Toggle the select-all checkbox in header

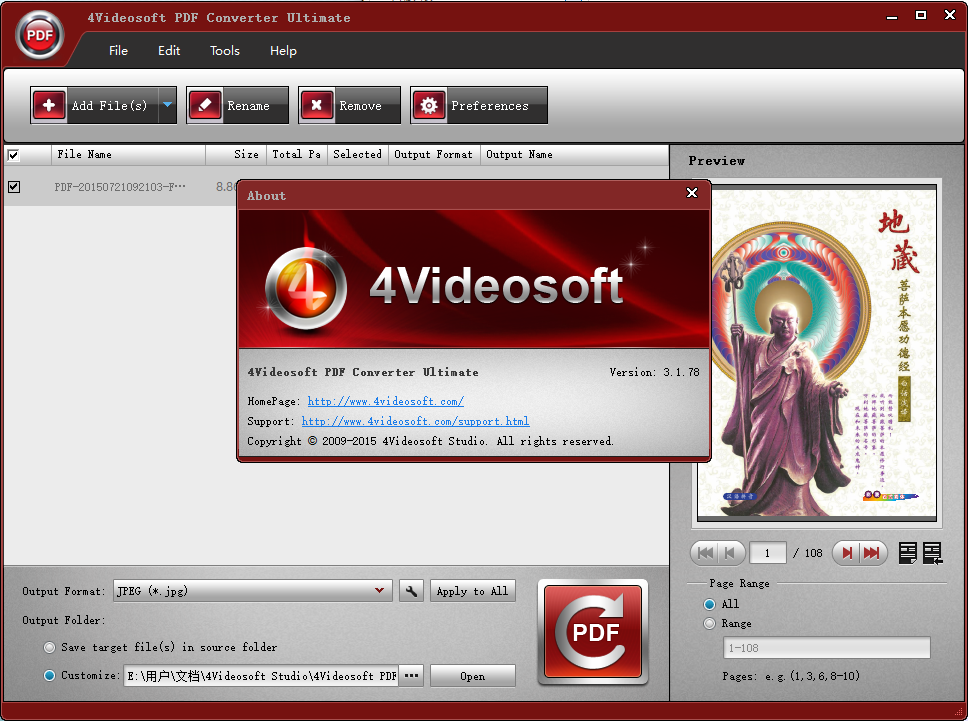click(13, 155)
